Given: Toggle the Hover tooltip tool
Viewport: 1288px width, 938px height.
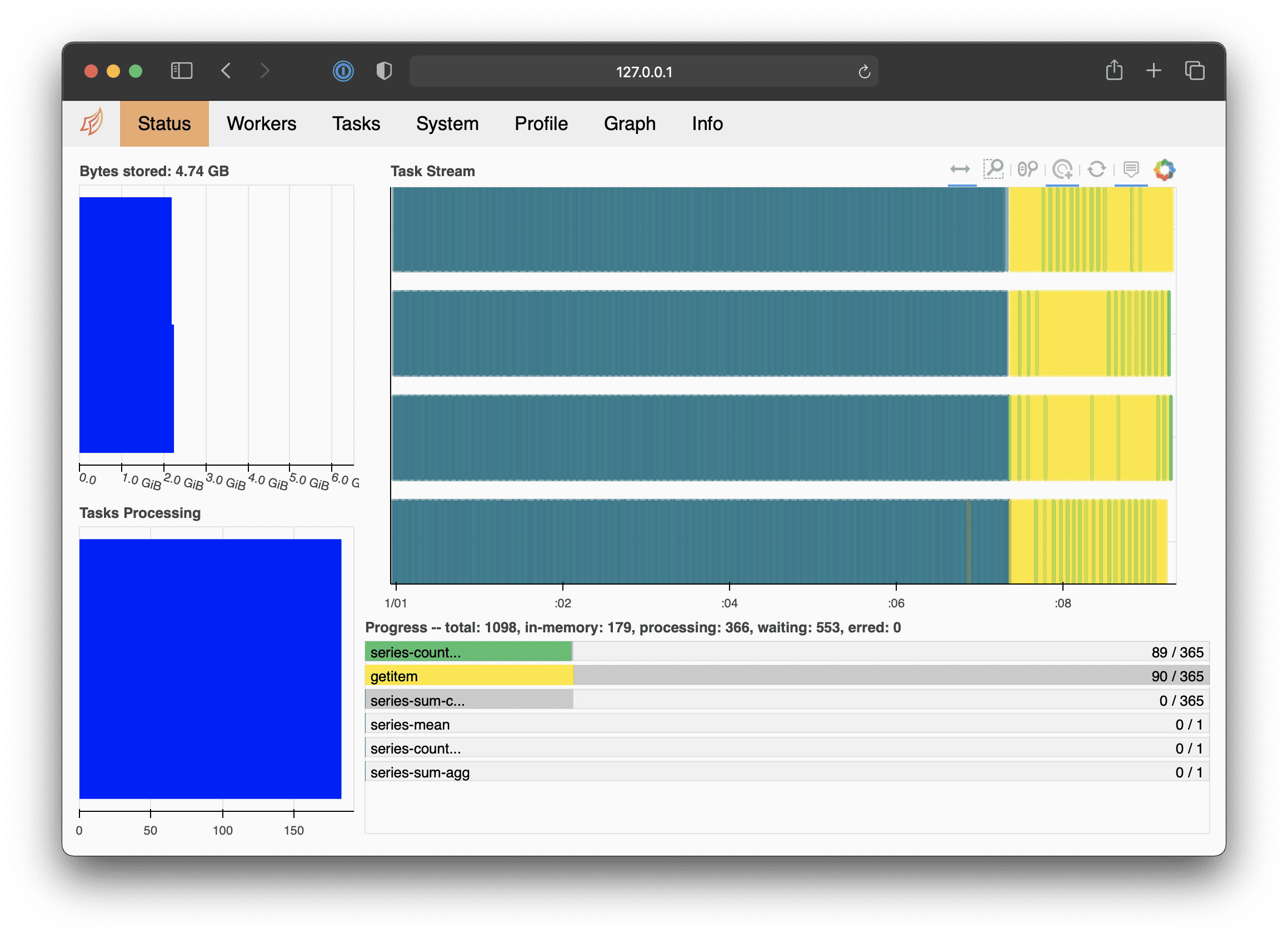Looking at the screenshot, I should tap(1132, 169).
